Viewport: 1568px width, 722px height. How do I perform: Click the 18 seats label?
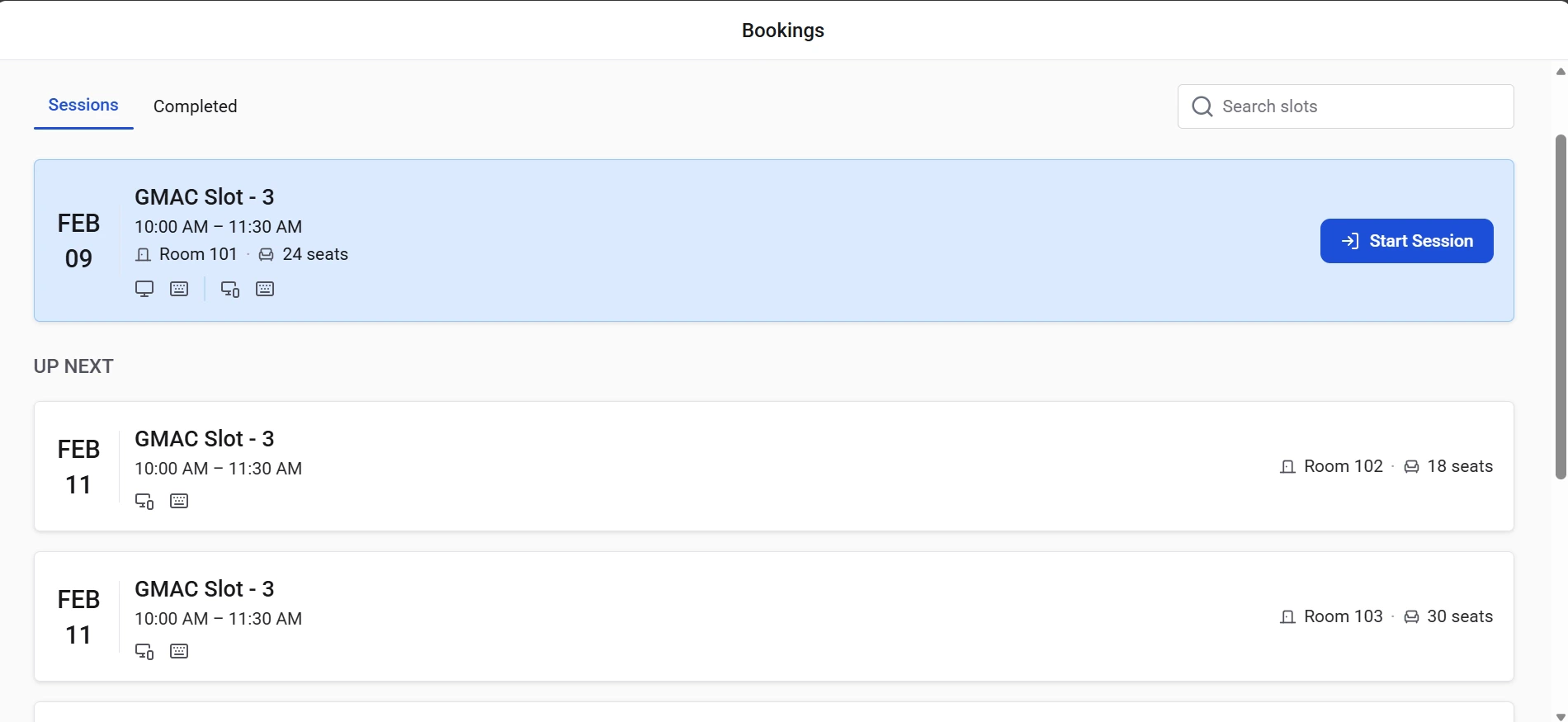[1460, 466]
